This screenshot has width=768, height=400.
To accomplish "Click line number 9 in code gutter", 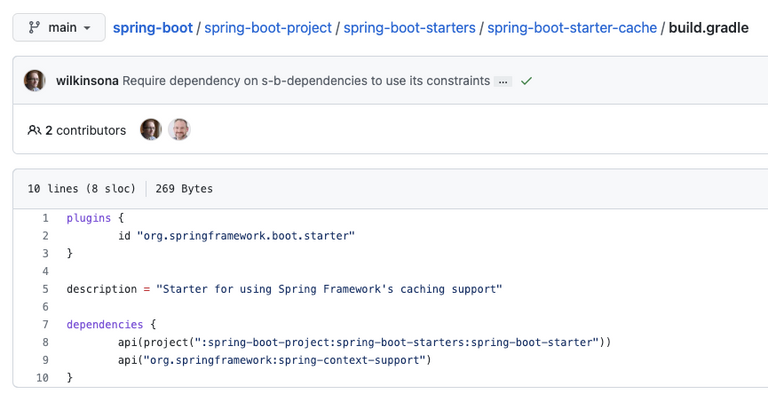I will pyautogui.click(x=46, y=360).
